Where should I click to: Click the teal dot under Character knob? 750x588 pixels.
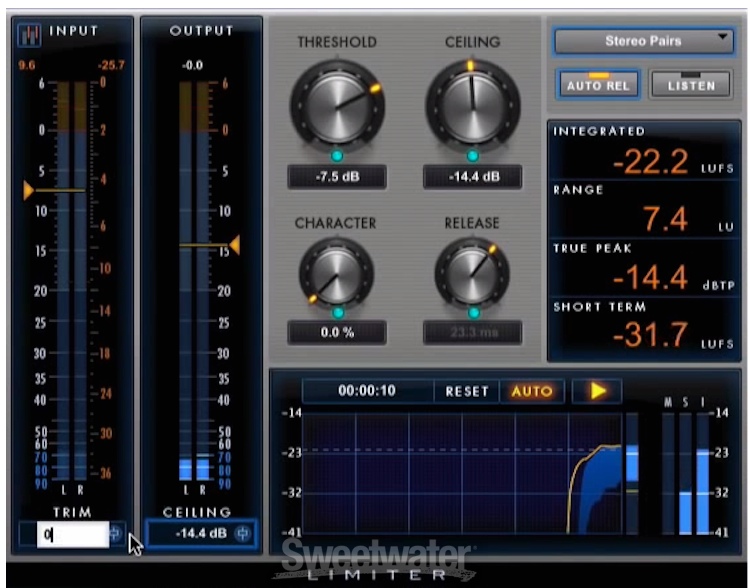tap(338, 313)
